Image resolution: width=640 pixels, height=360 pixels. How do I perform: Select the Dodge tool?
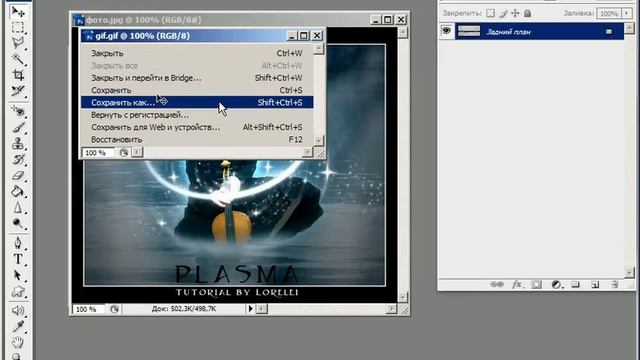(18, 223)
